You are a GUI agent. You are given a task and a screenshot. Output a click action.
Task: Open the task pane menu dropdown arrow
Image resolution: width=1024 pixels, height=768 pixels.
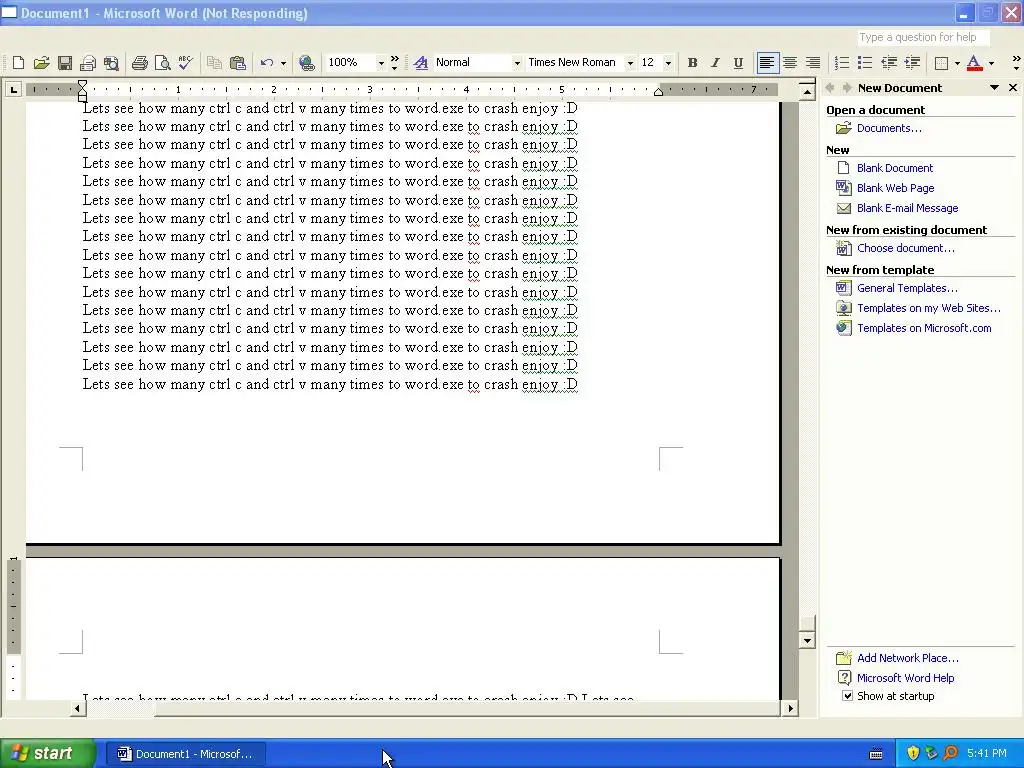point(995,88)
